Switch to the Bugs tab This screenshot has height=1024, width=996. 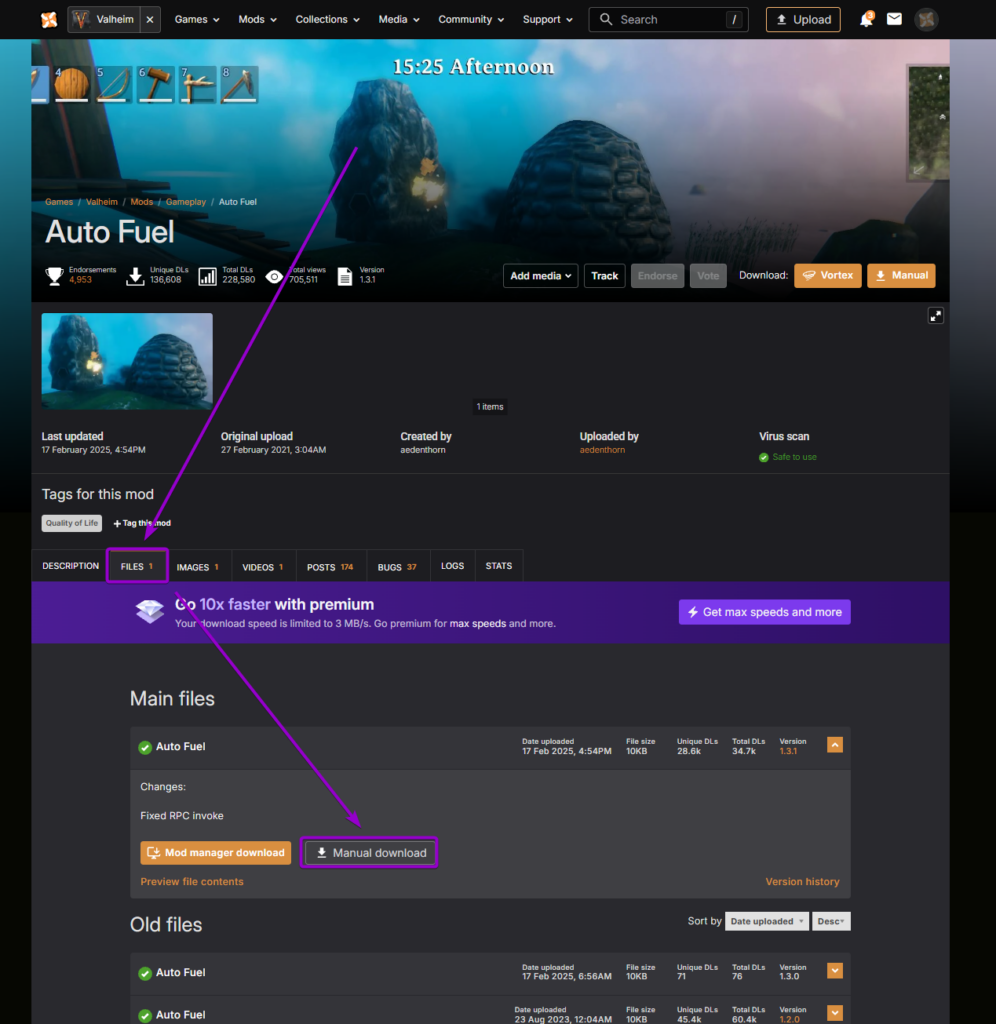397,567
